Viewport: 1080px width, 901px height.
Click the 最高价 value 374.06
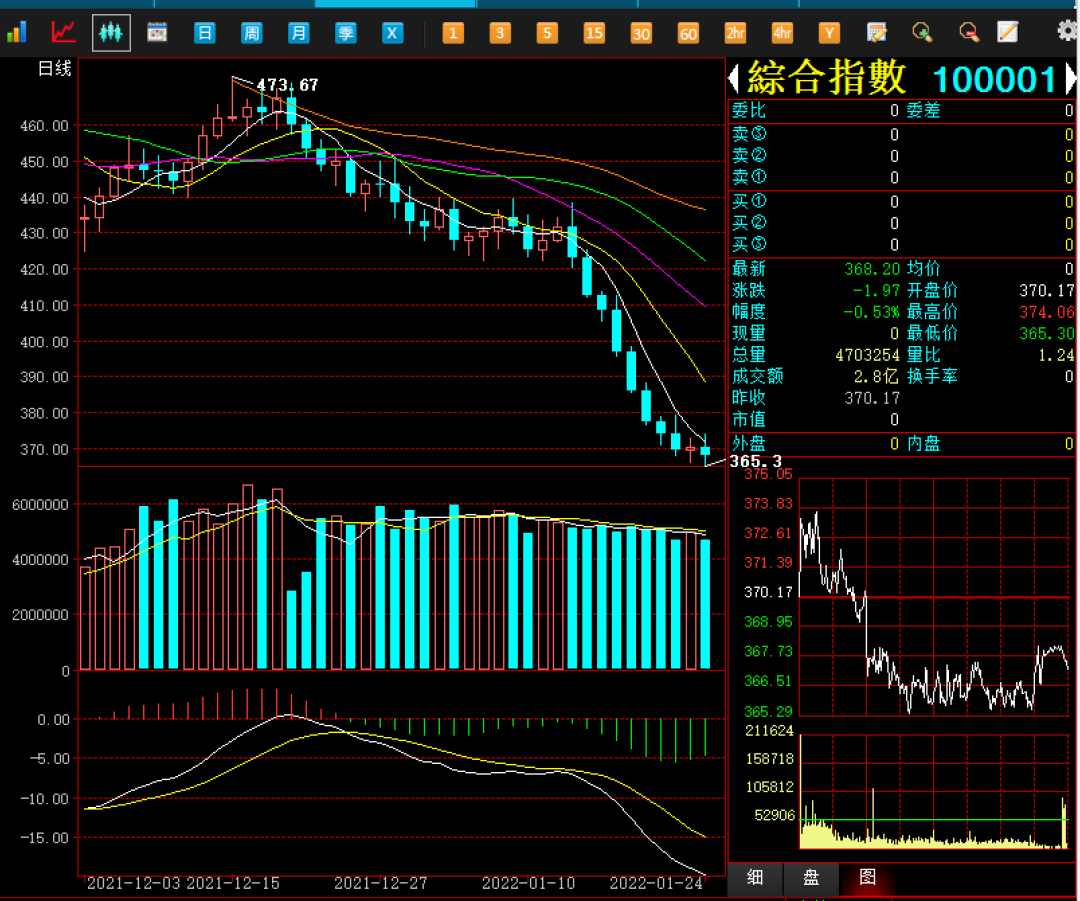pyautogui.click(x=1047, y=312)
